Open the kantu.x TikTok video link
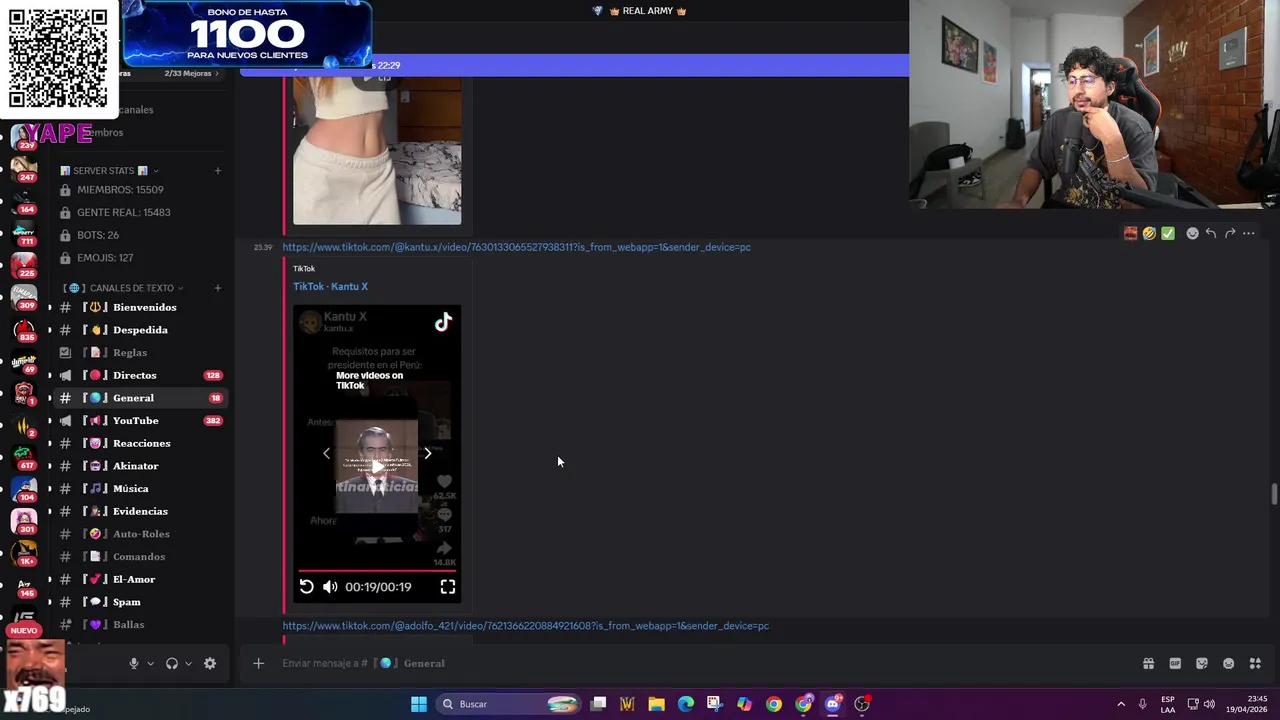 click(x=516, y=247)
